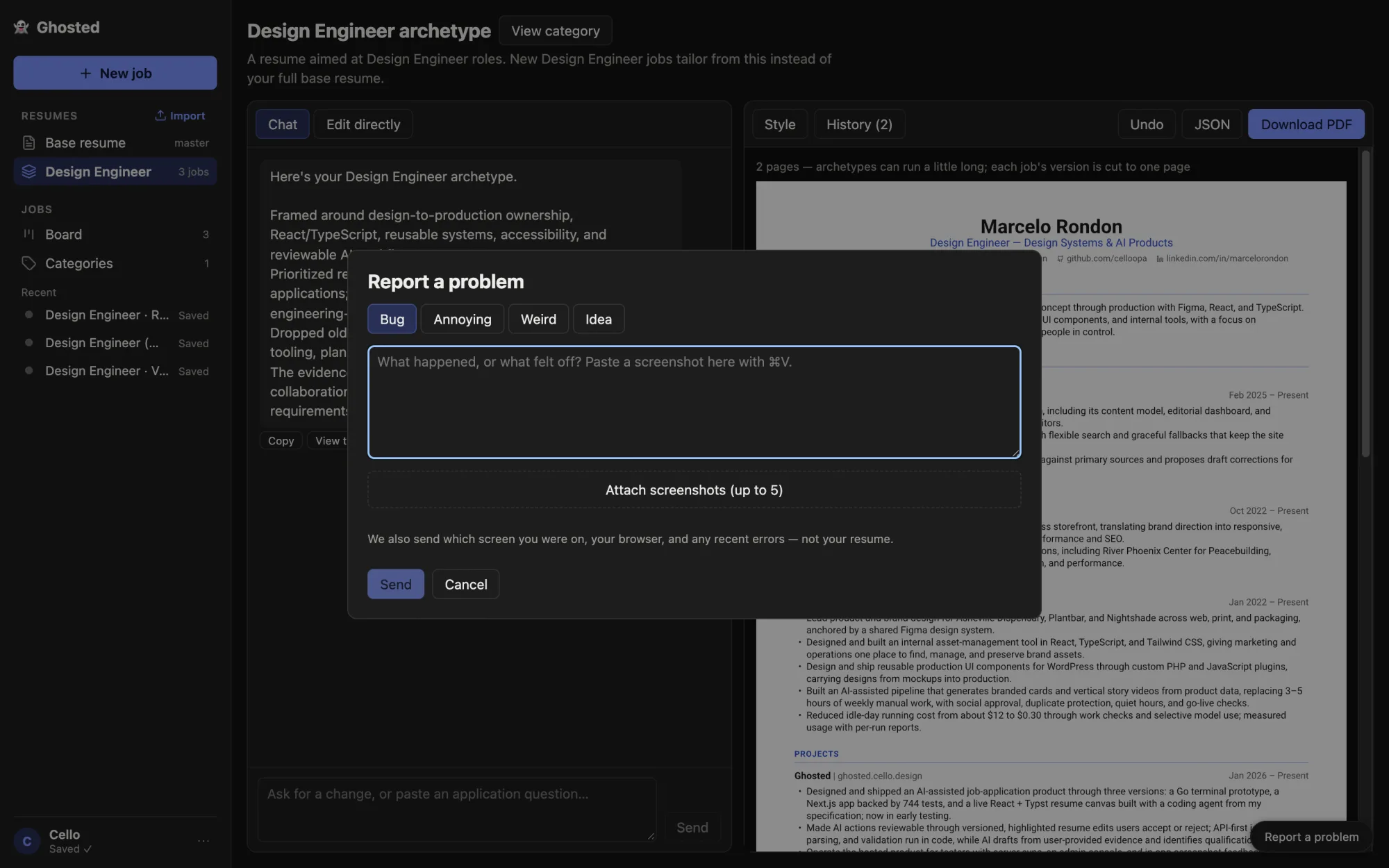Click the Design Engineer layers icon
This screenshot has height=868, width=1389.
28,172
